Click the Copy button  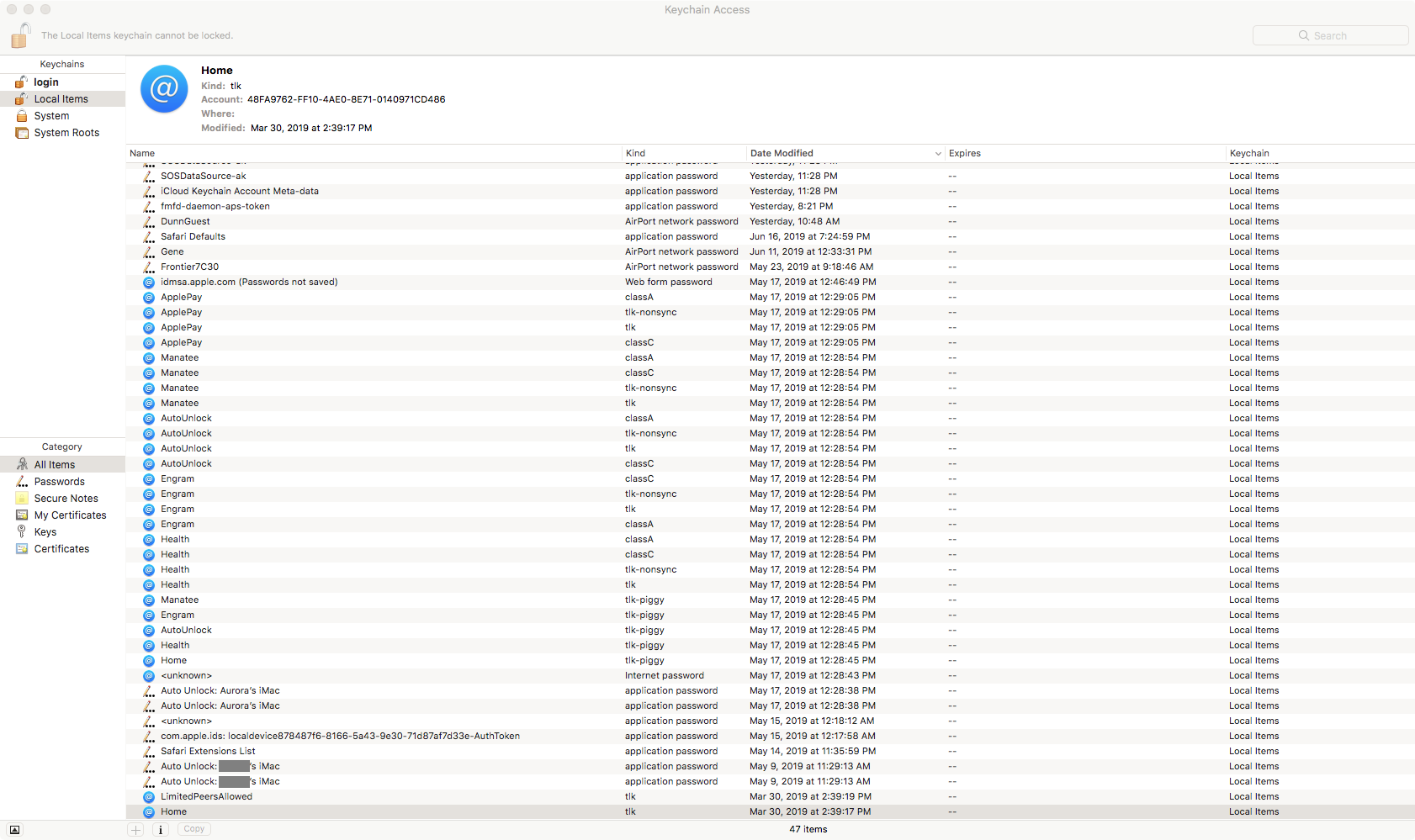click(193, 829)
